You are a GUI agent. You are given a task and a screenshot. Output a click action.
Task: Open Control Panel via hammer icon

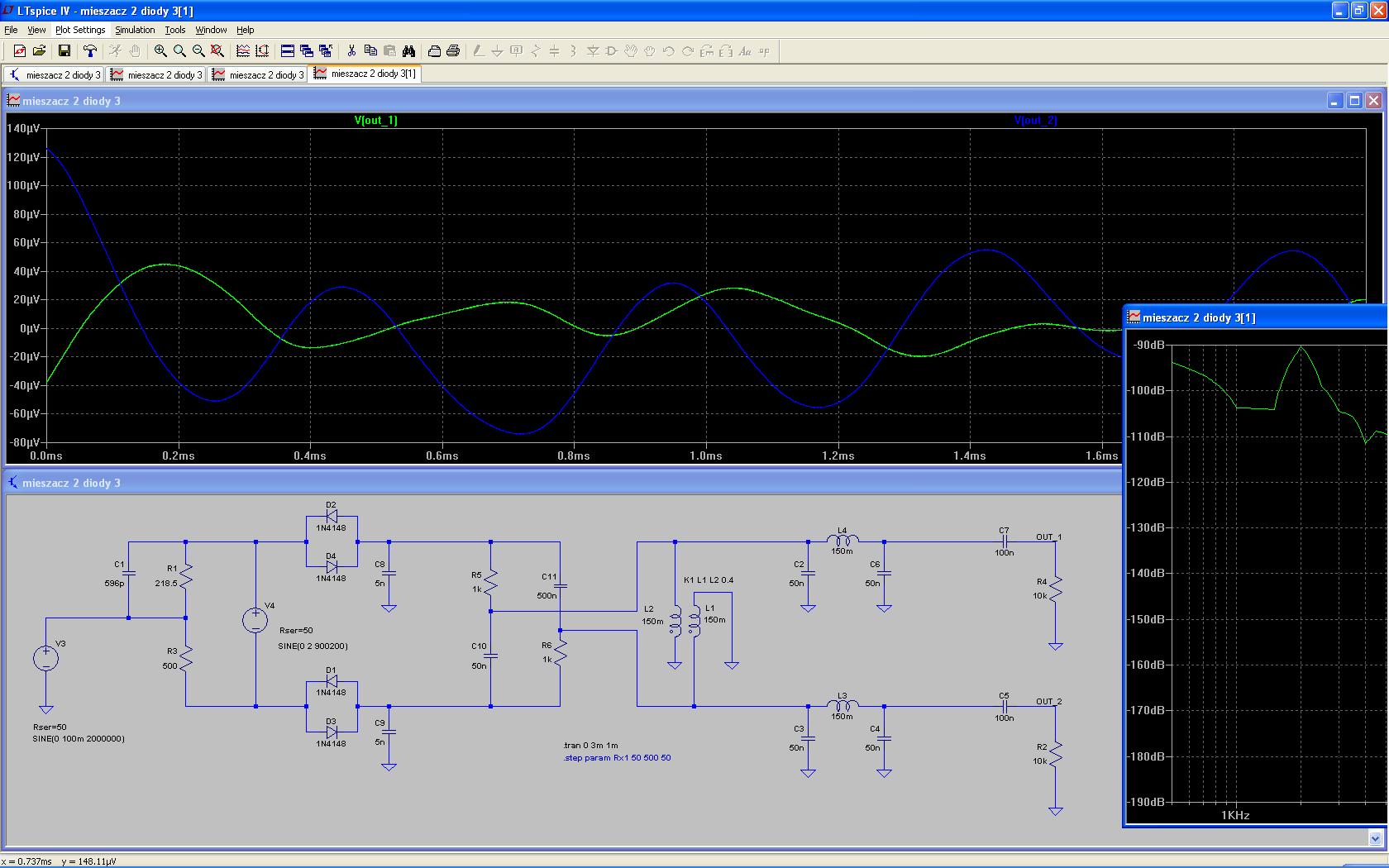point(90,51)
